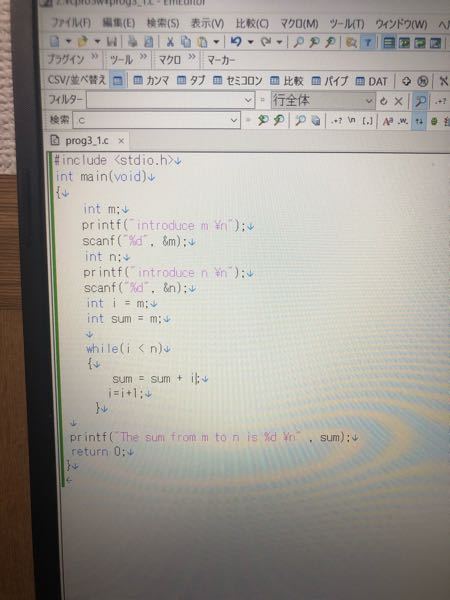This screenshot has height=600, width=450.
Task: Click the Redo arrow icon
Action: [266, 42]
